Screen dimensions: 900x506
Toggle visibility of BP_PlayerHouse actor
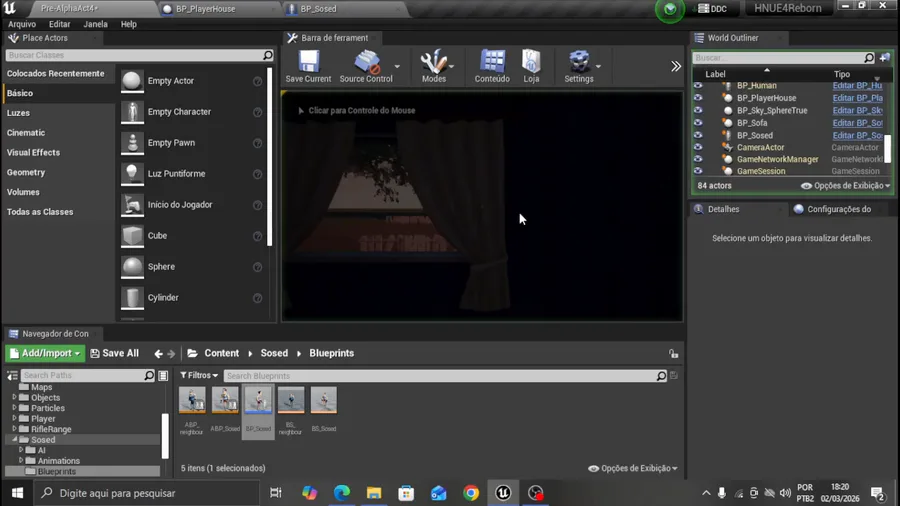tap(698, 98)
